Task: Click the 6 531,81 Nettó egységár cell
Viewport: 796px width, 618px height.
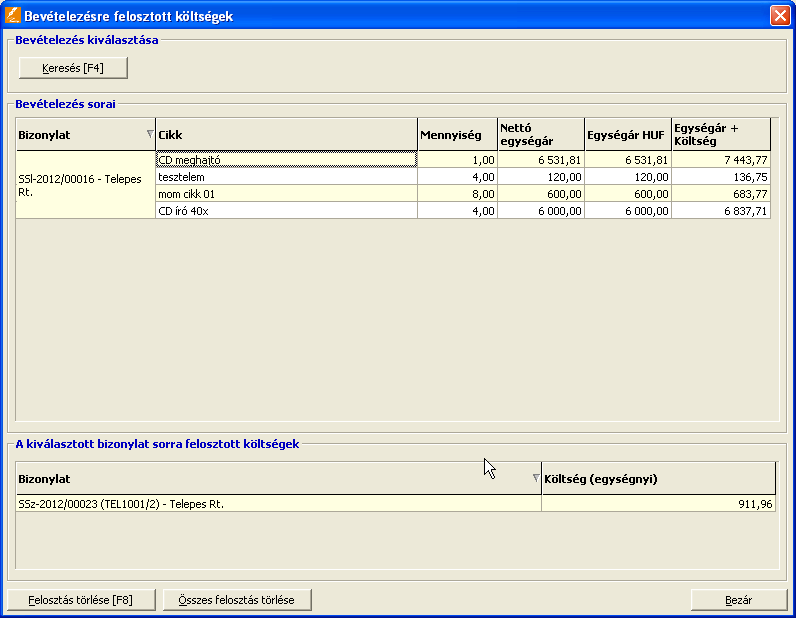Action: click(541, 160)
